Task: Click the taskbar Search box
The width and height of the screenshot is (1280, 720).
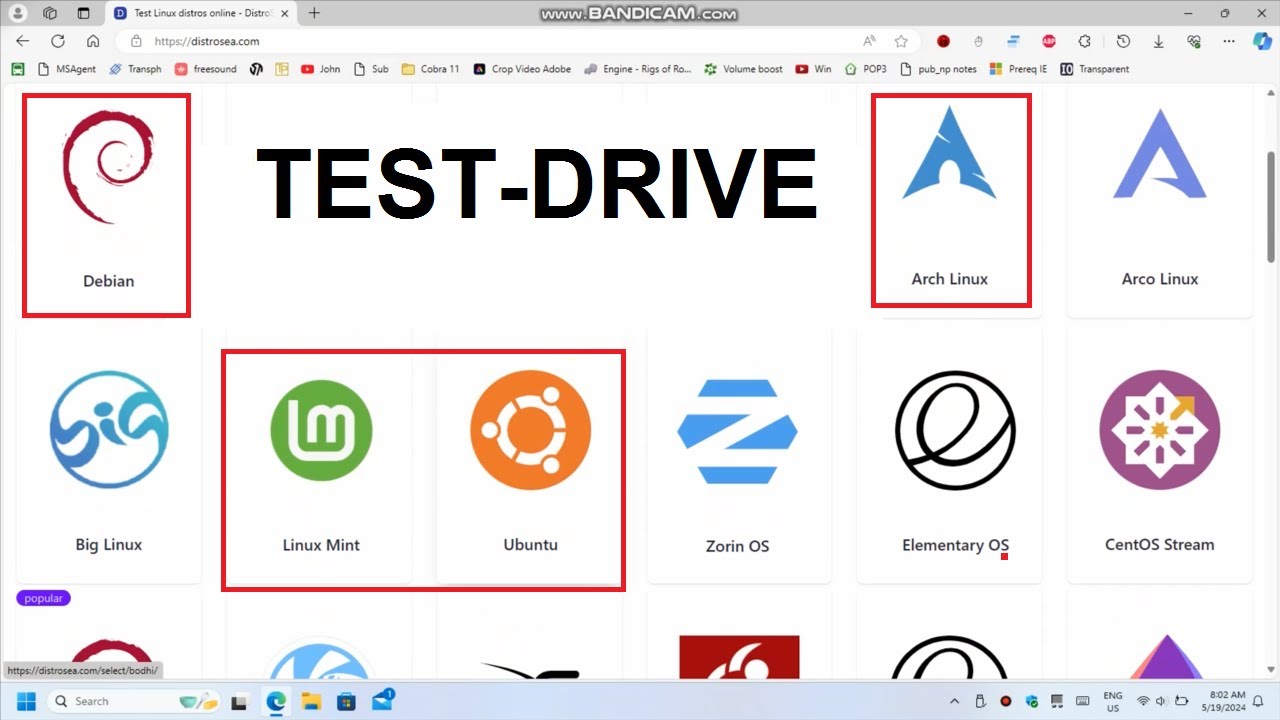Action: click(x=135, y=701)
